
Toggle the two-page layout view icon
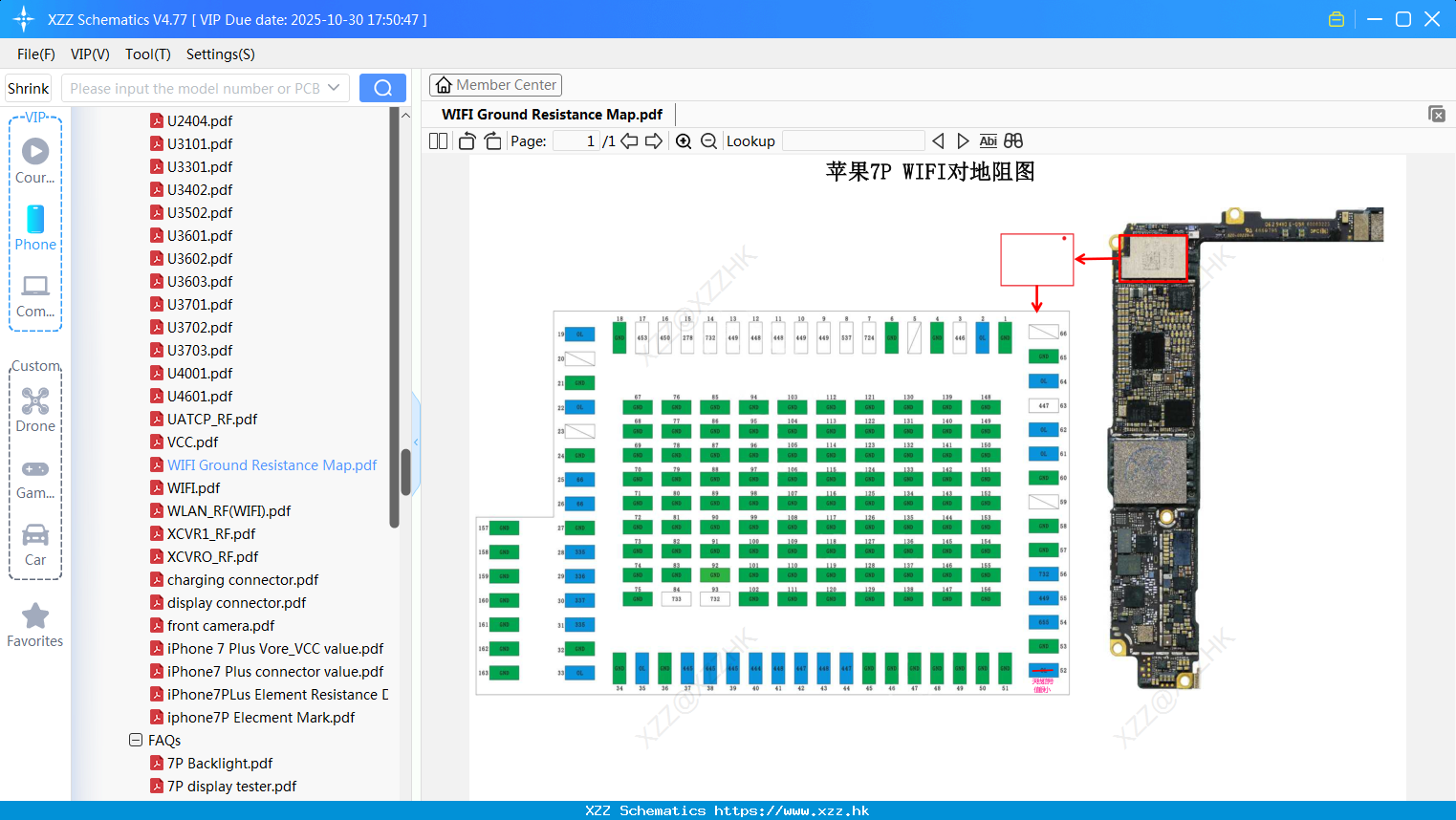[438, 140]
